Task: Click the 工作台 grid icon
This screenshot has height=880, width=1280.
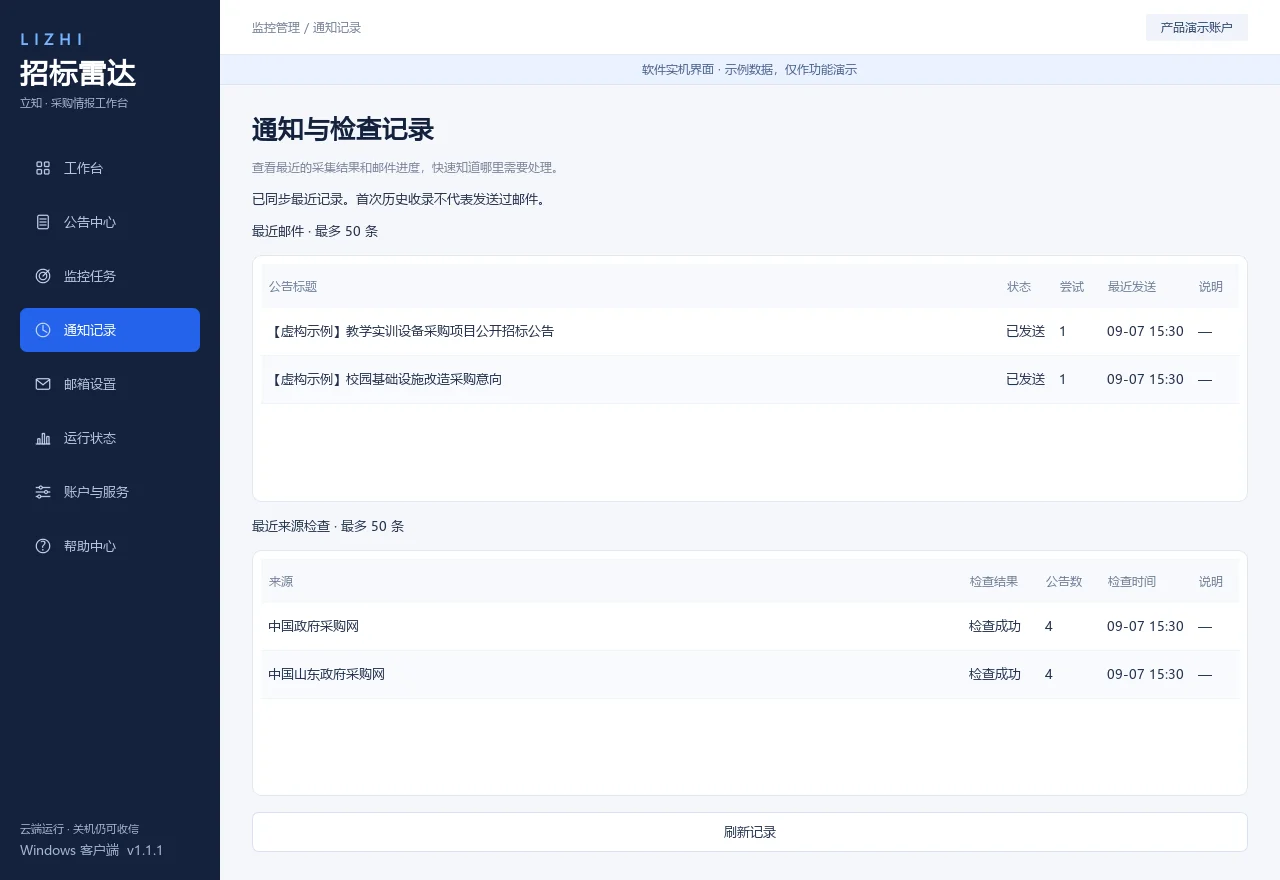Action: [x=43, y=168]
